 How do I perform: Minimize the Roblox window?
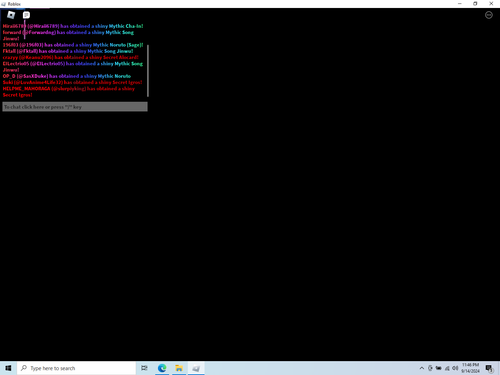pos(460,4)
